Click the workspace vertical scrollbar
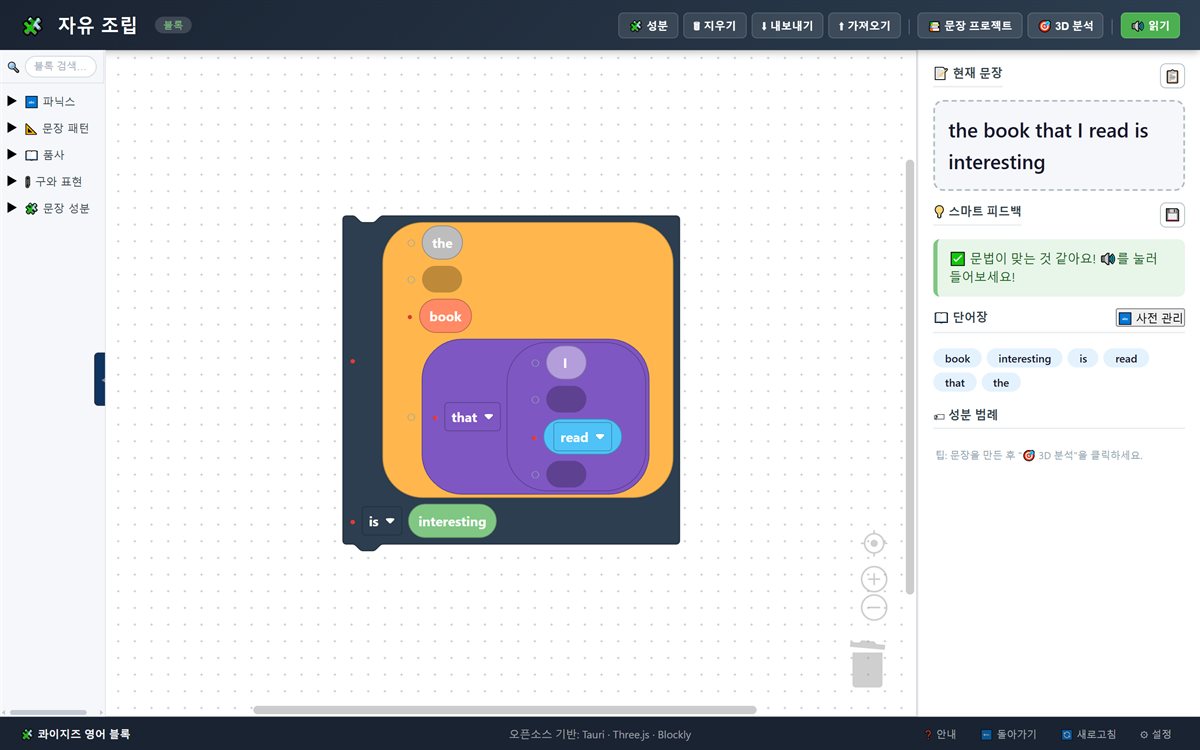 pyautogui.click(x=910, y=377)
